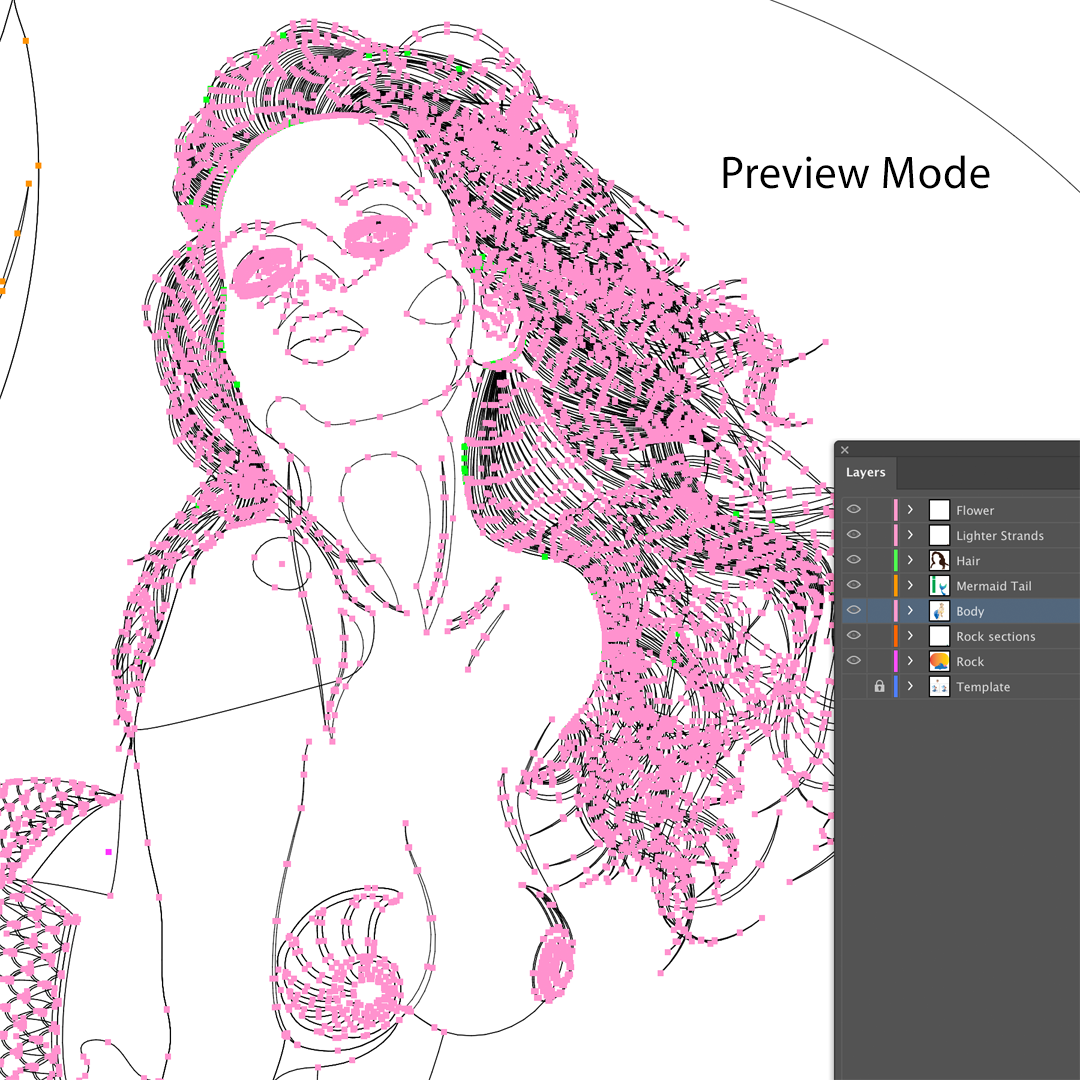Expand the Hair layer chevron

(911, 560)
